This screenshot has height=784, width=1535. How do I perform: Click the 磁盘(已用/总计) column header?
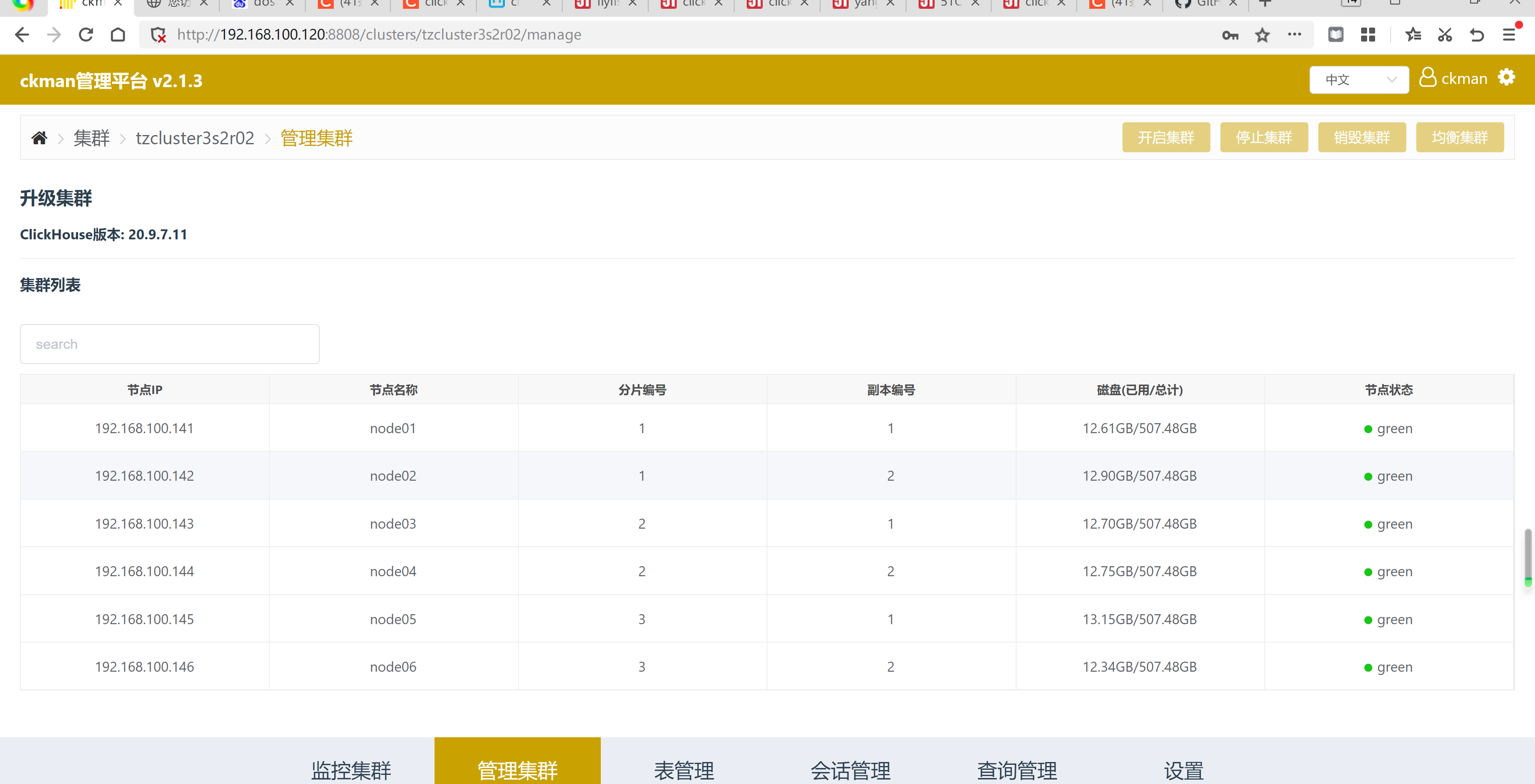pos(1140,390)
